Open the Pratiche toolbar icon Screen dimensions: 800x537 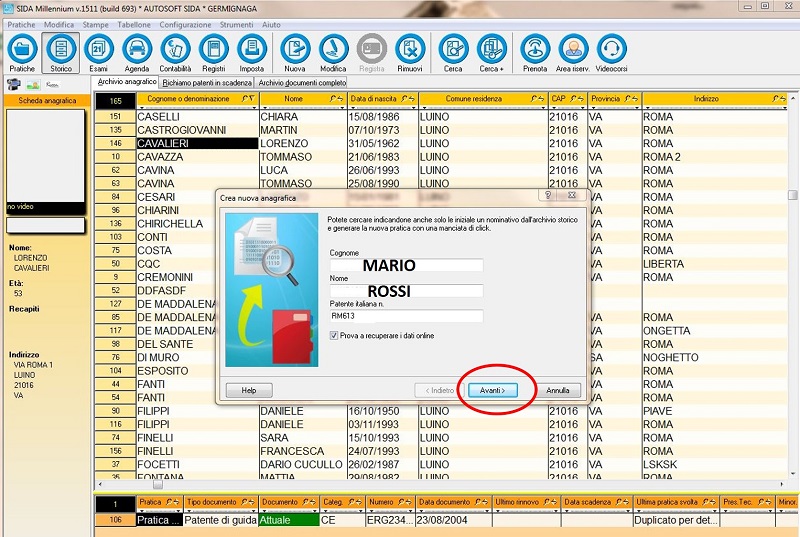23,50
